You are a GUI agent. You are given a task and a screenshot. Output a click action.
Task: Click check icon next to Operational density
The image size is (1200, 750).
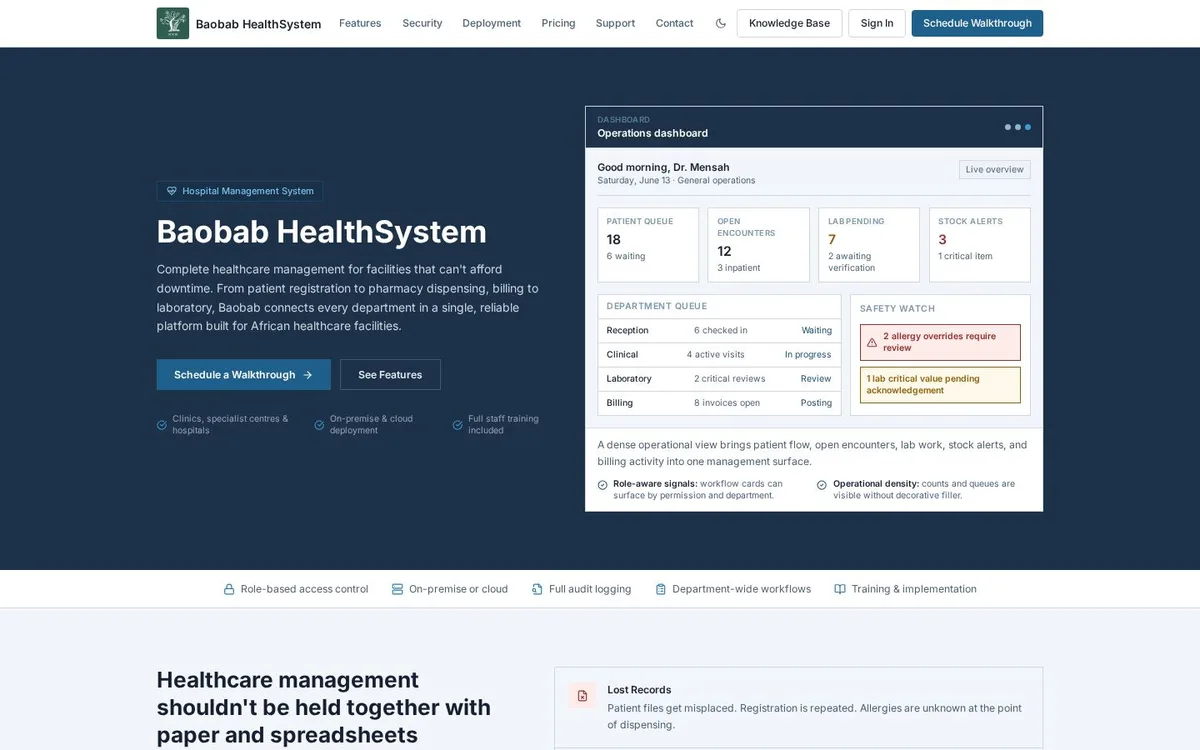822,485
